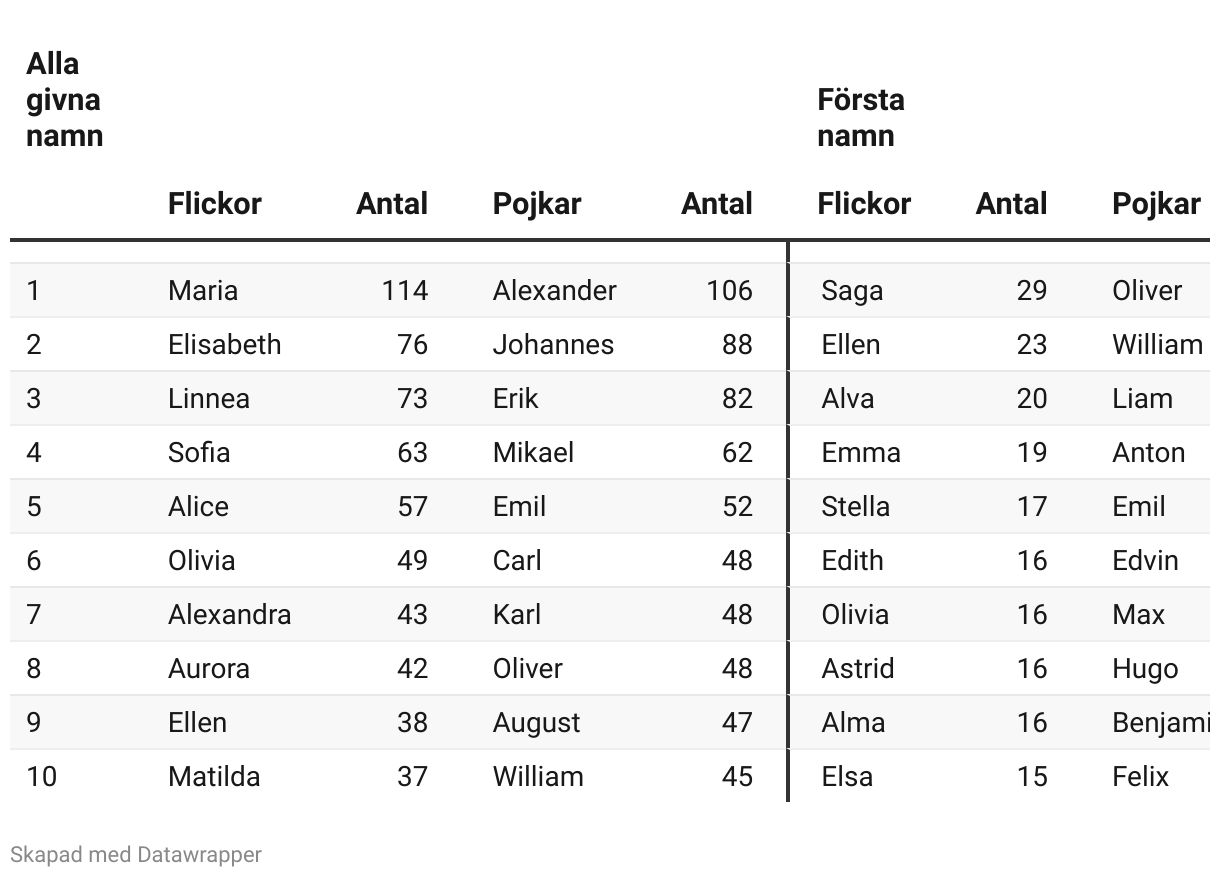Click the Pojkar header beside Alexander
1220x878 pixels.
coord(536,204)
